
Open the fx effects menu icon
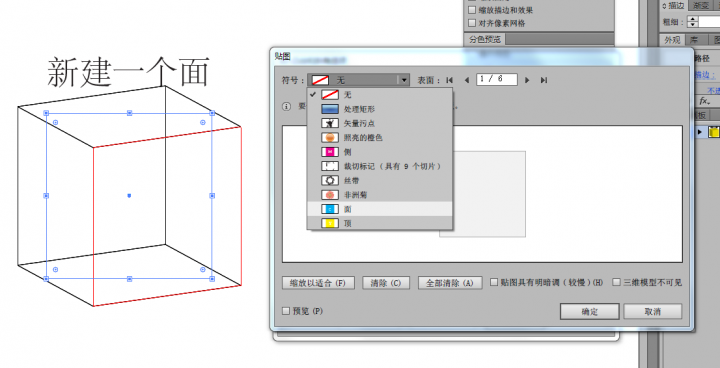[705, 101]
